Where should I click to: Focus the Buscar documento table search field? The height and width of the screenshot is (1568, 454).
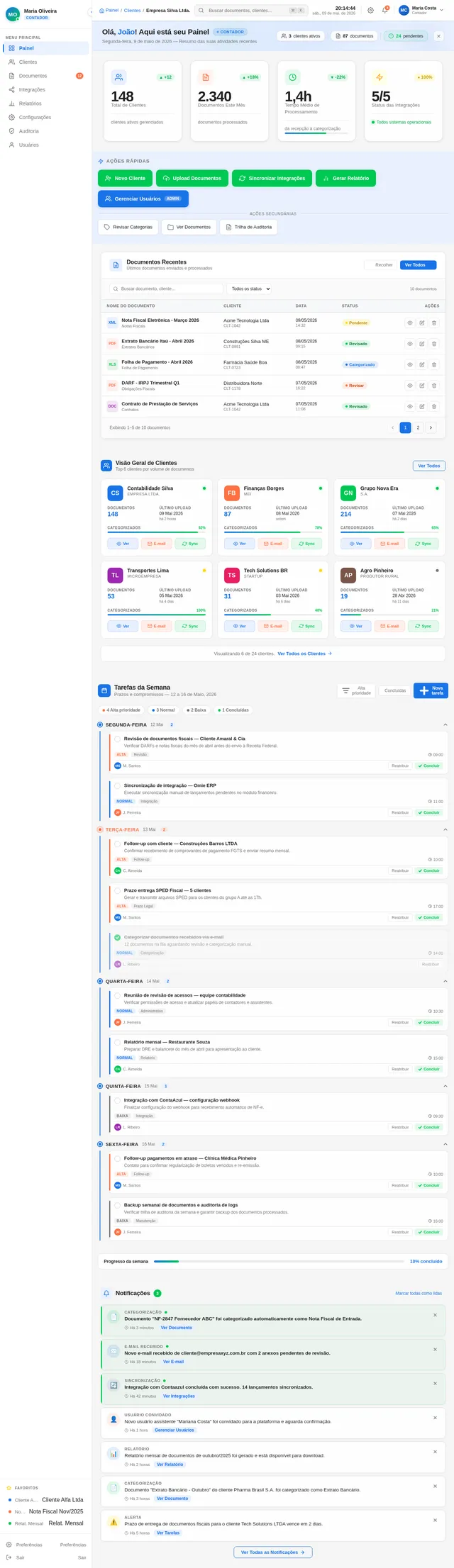(166, 289)
